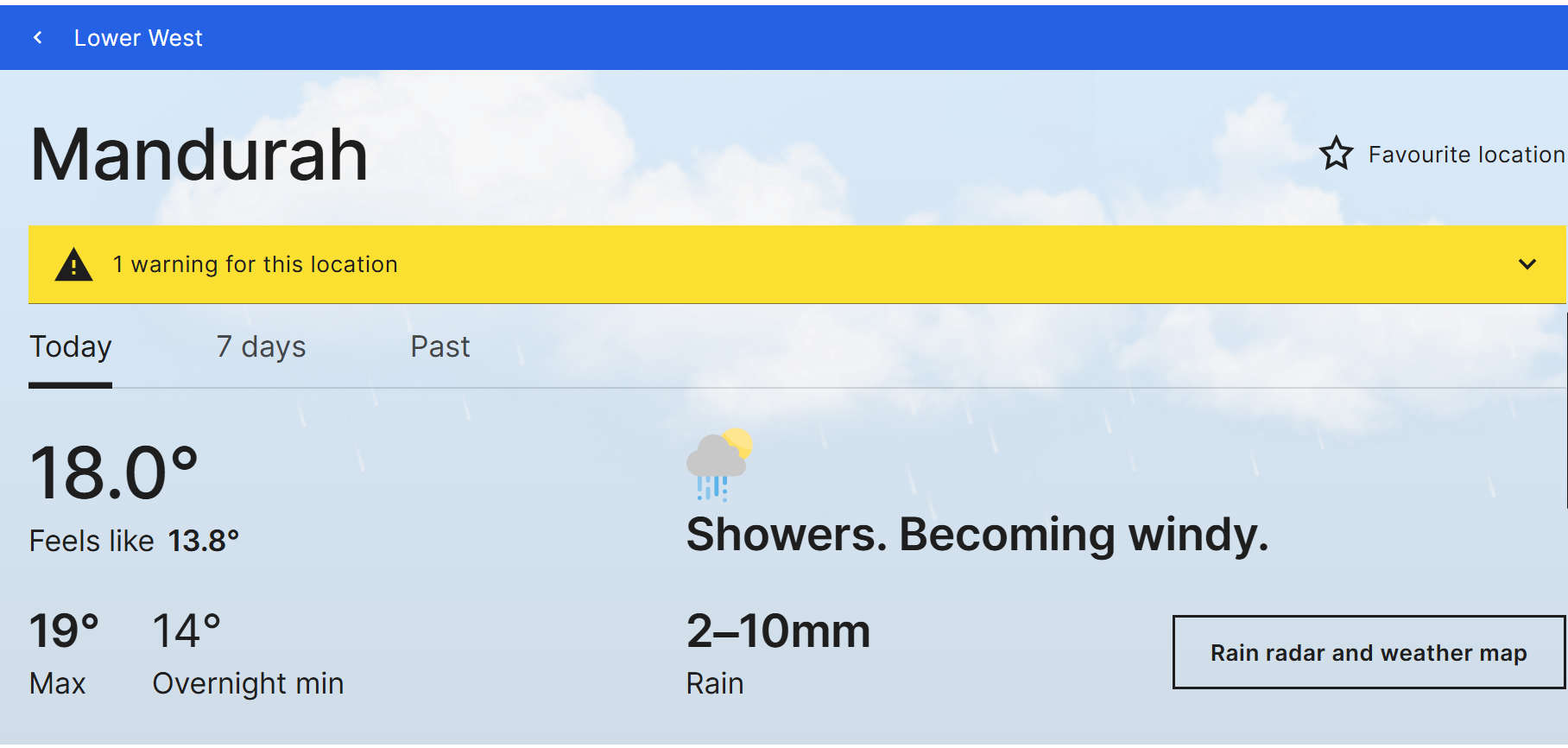Click the 'Overnight min' label

[248, 683]
